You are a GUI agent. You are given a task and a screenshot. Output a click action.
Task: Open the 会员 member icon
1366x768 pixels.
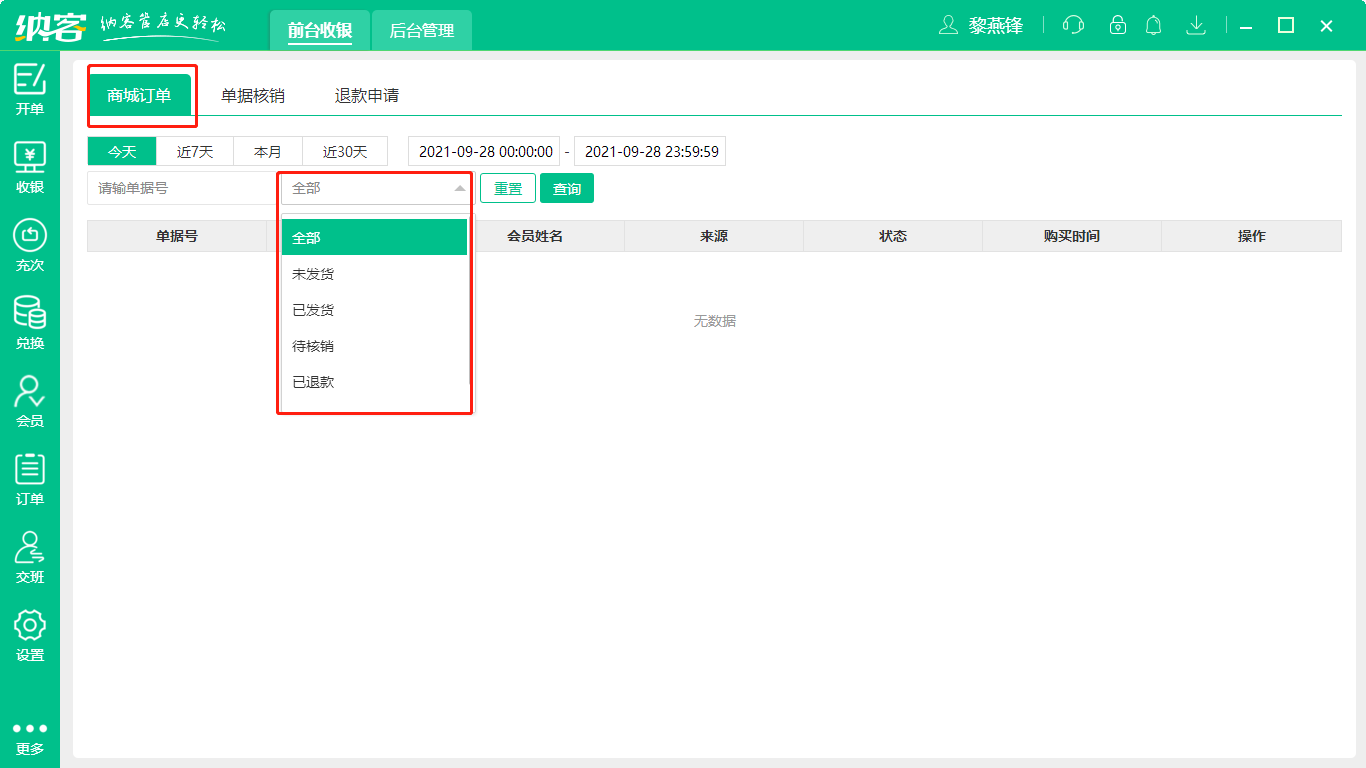coord(30,400)
